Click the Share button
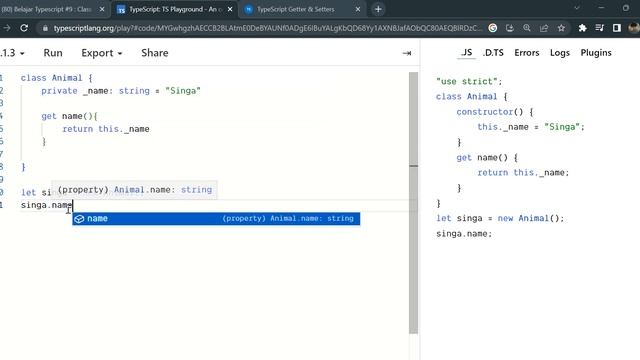The width and height of the screenshot is (640, 360). point(155,53)
